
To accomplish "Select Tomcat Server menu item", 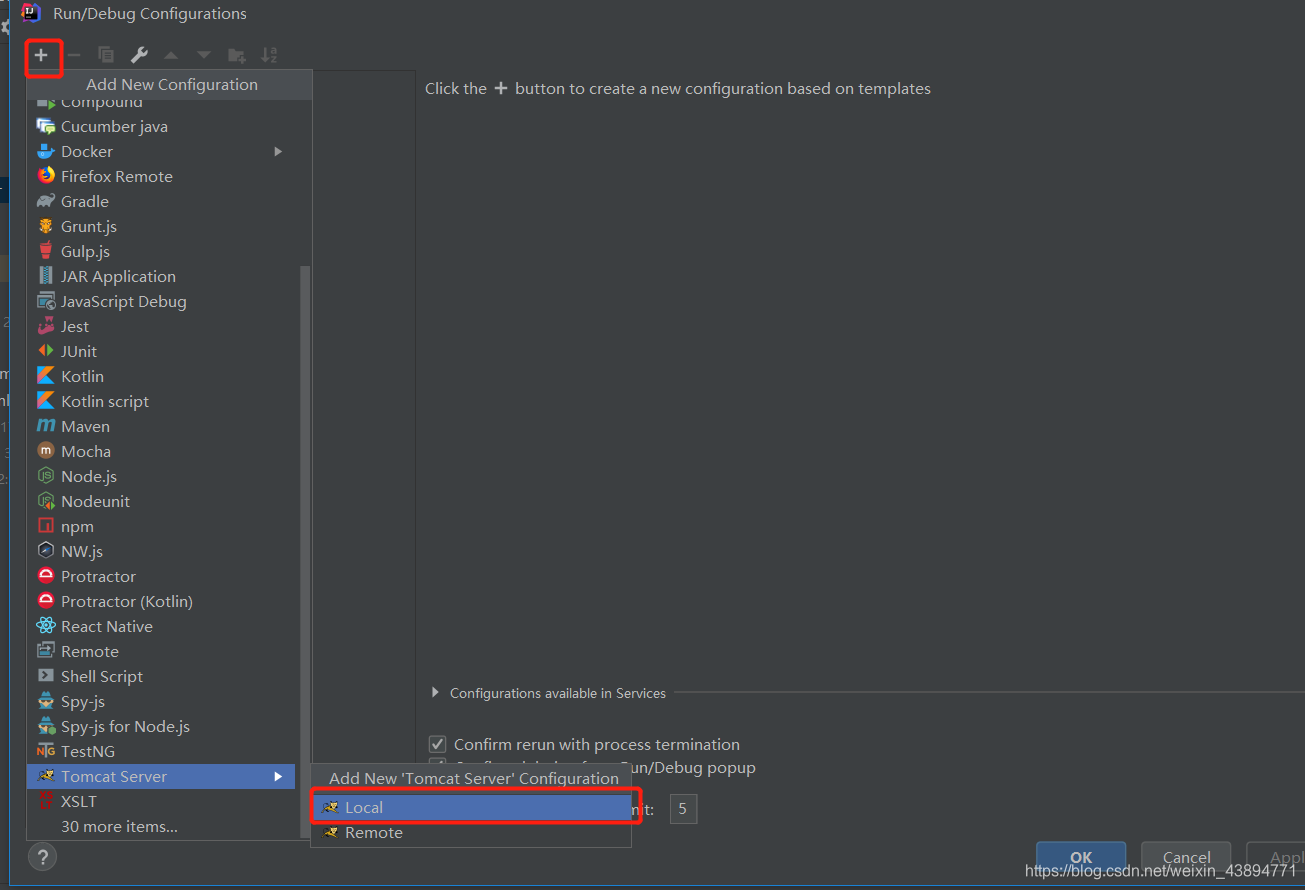I will 161,776.
